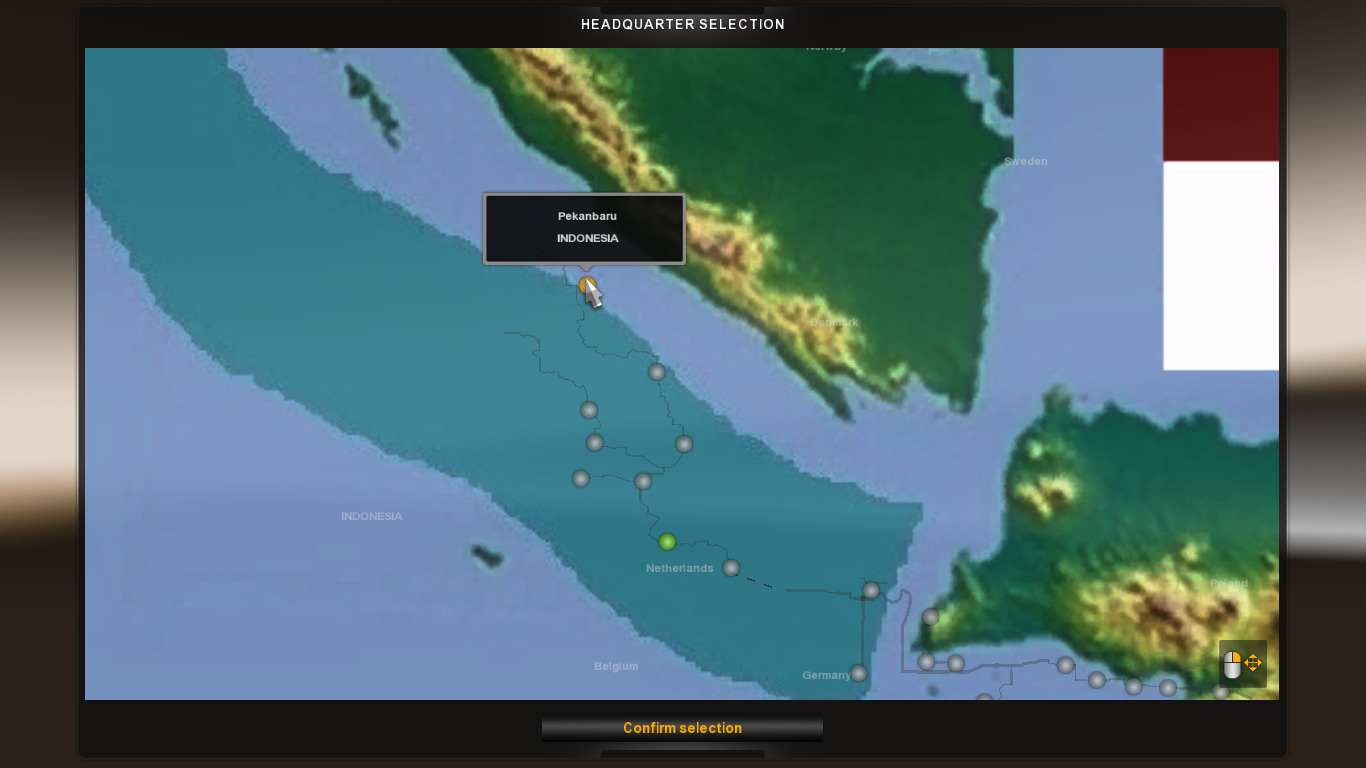Click the Netherlands country label
This screenshot has width=1366, height=768.
click(x=681, y=567)
